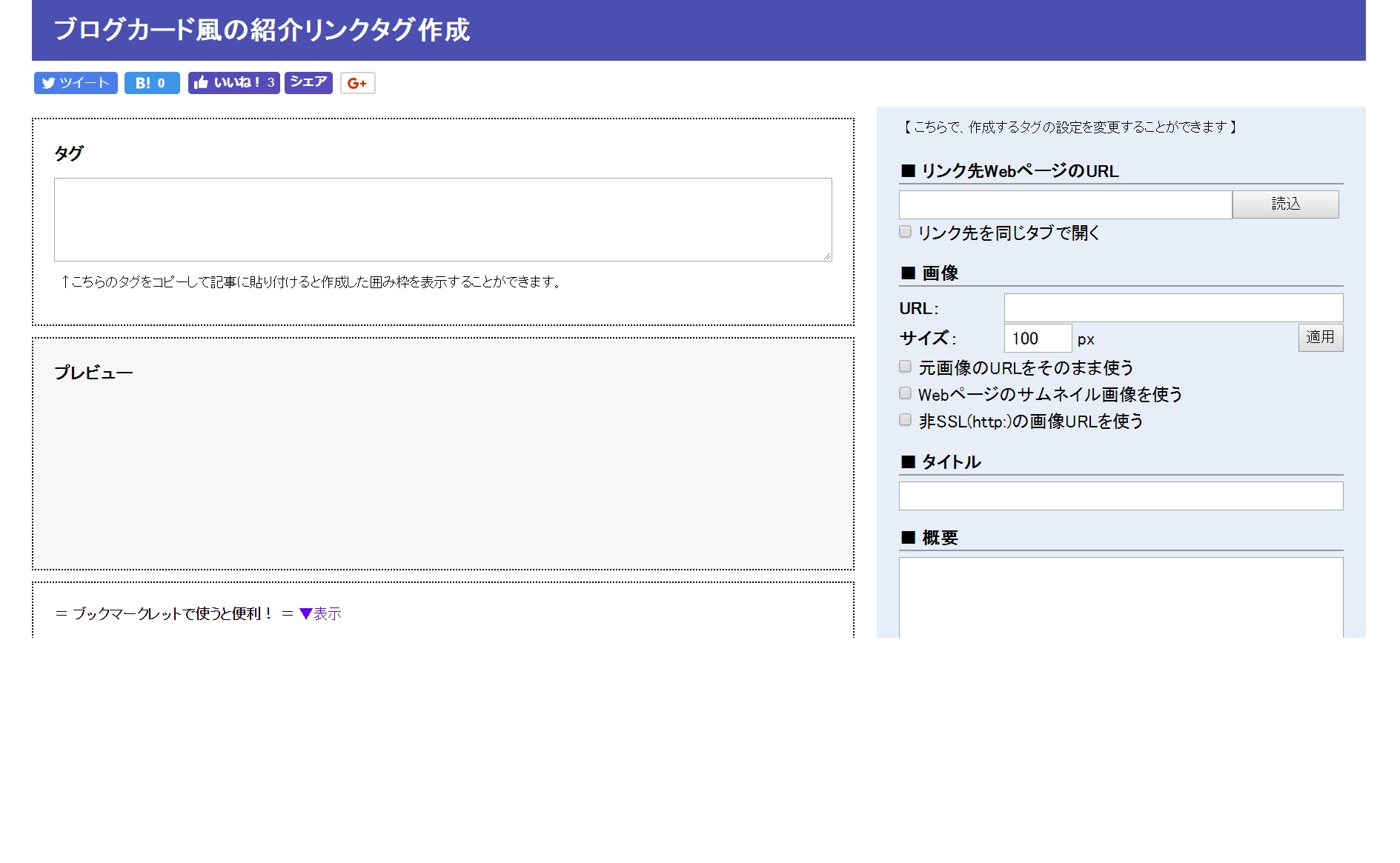1400x863 pixels.
Task: Click the Twitter ツイート share button
Action: coord(76,83)
